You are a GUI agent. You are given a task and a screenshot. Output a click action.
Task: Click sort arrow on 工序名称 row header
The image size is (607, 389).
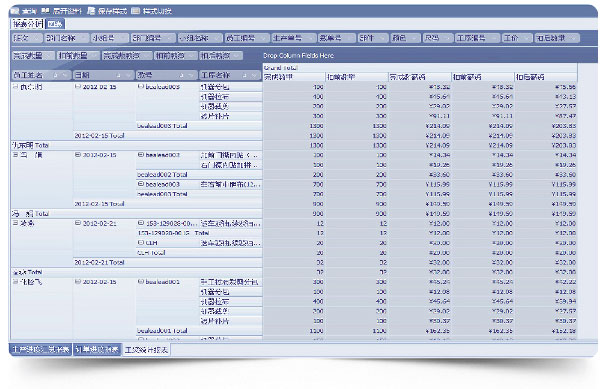point(244,75)
